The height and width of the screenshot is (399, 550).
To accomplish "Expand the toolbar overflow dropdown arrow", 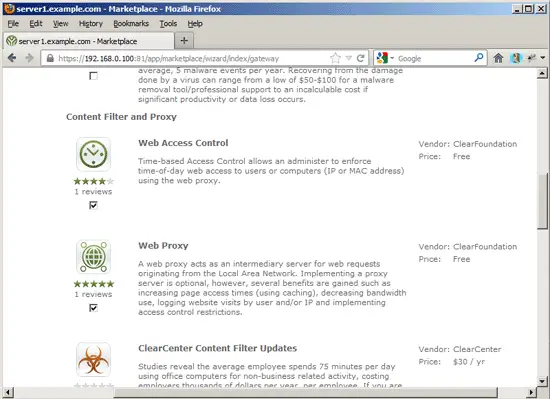I will tap(543, 58).
